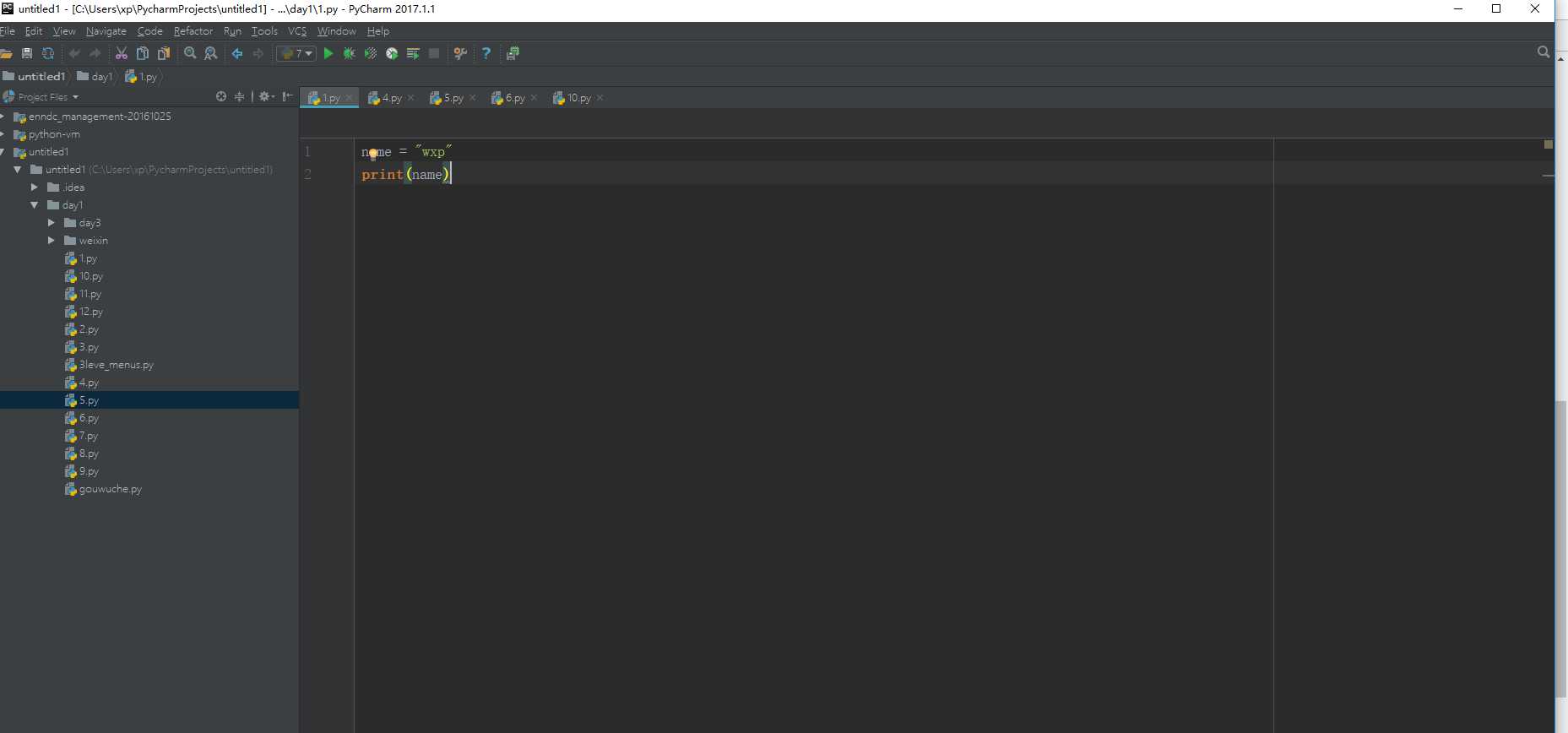This screenshot has width=1568, height=733.
Task: Expand the day3 folder
Action: click(52, 223)
